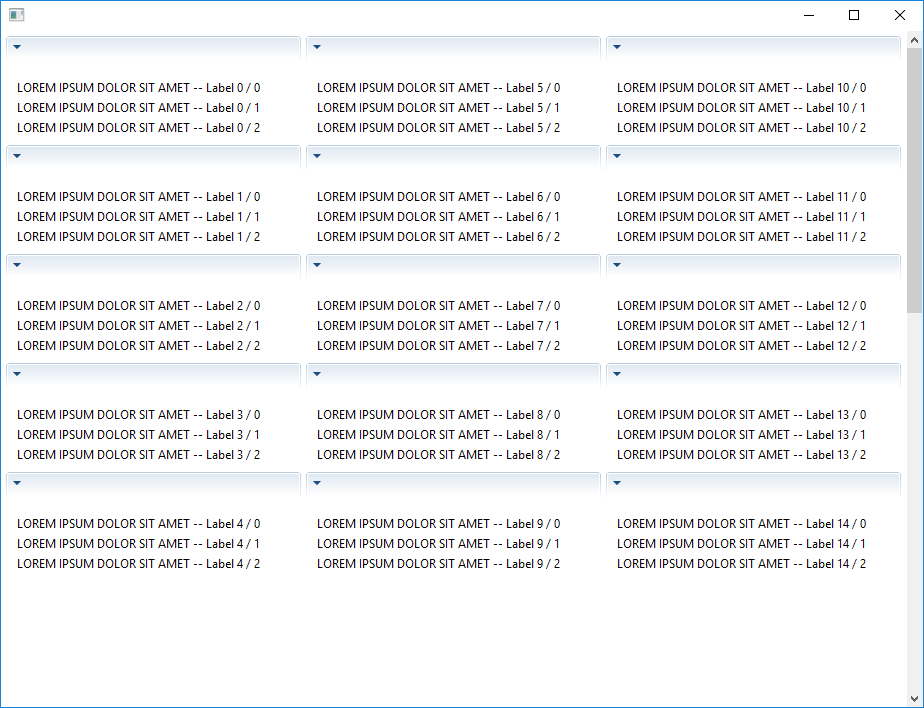Click text ending with Label 3 / 2
The height and width of the screenshot is (708, 924).
pos(138,455)
